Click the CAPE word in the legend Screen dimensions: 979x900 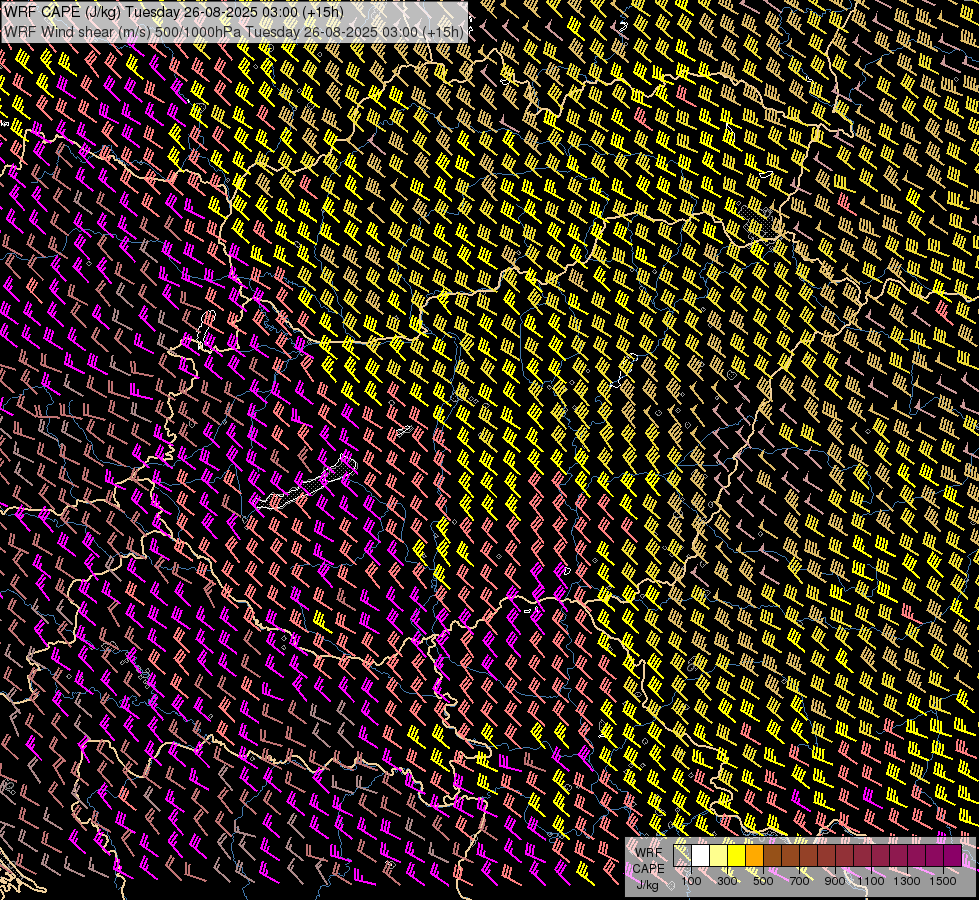(649, 869)
